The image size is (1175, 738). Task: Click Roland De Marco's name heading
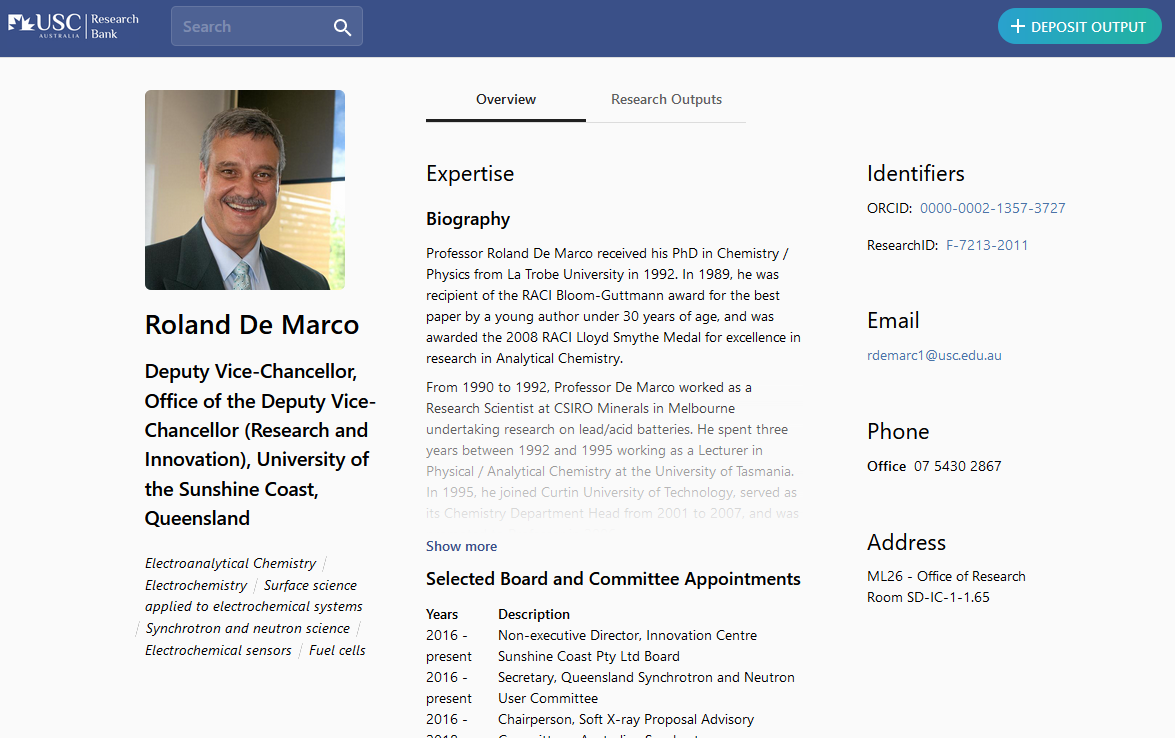[251, 324]
